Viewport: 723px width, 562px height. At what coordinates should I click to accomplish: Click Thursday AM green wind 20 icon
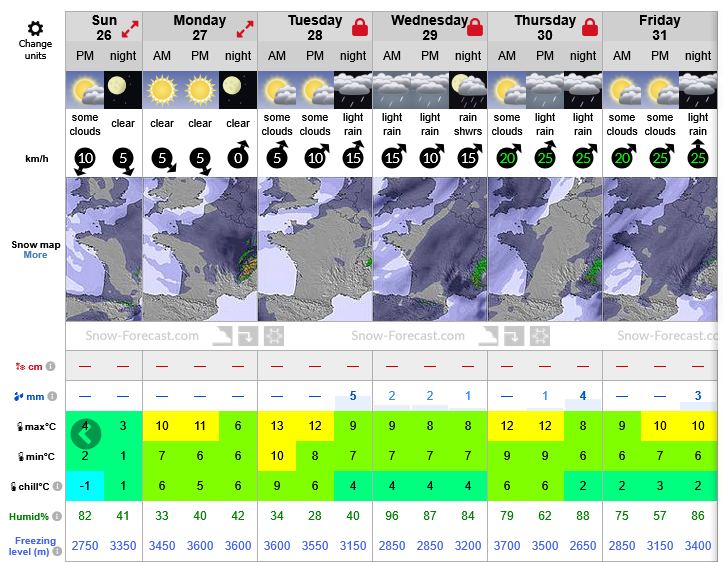509,156
